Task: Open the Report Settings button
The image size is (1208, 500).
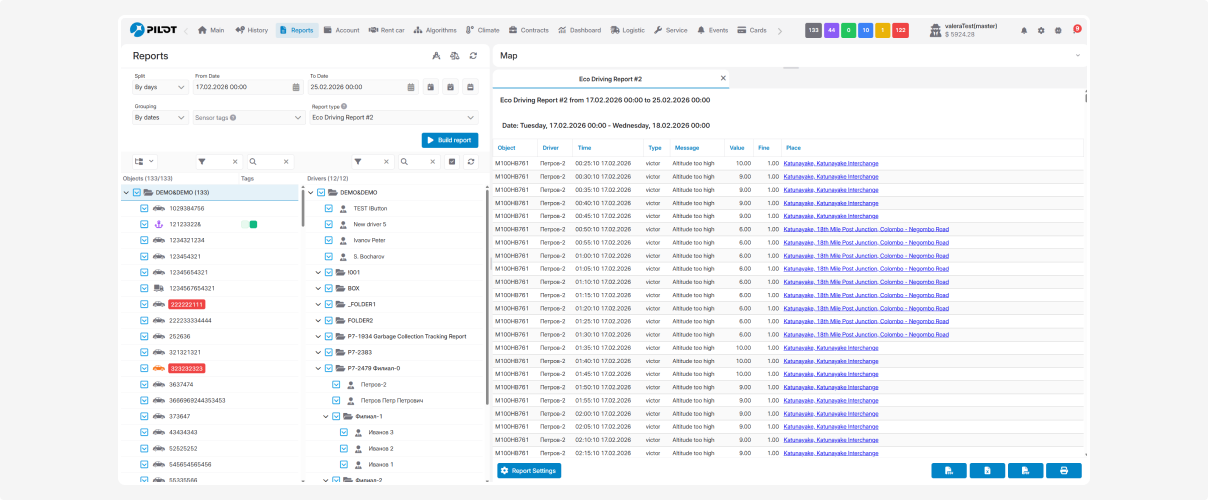Action: click(529, 470)
